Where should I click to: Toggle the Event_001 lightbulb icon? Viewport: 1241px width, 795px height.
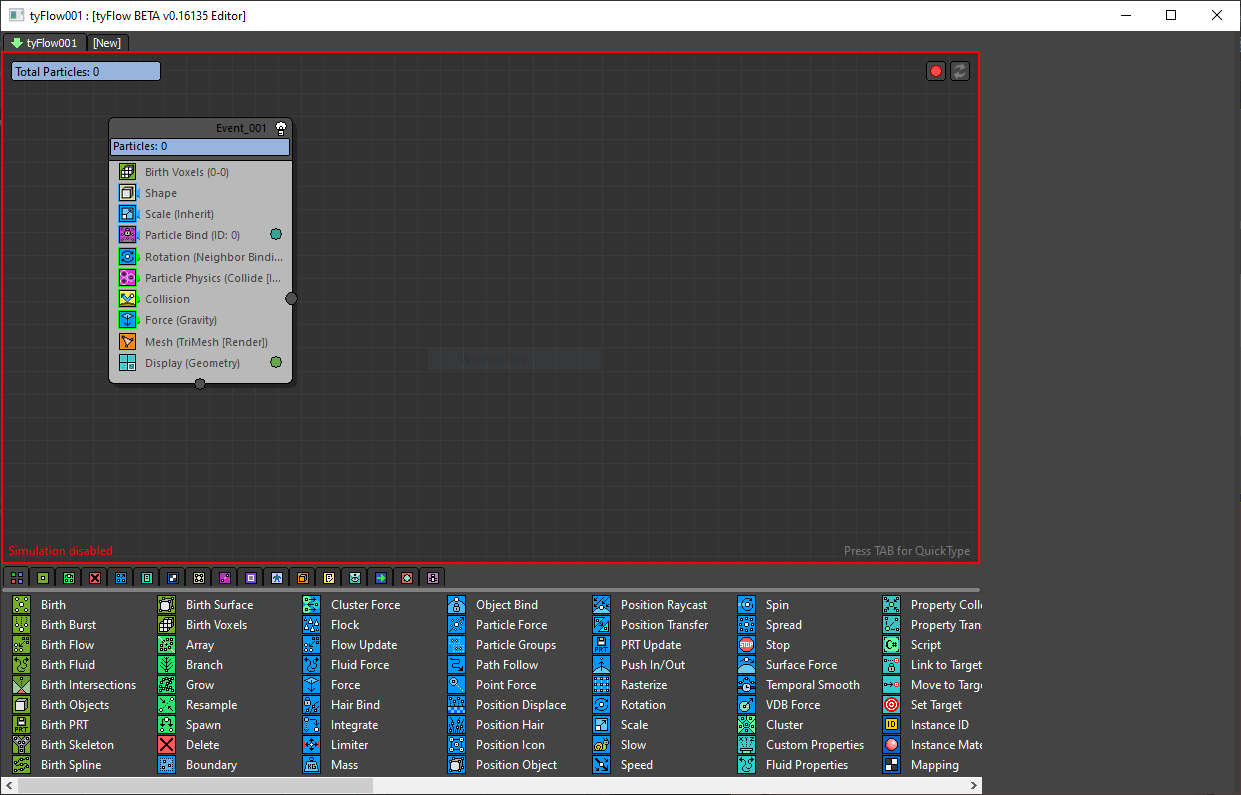[281, 128]
